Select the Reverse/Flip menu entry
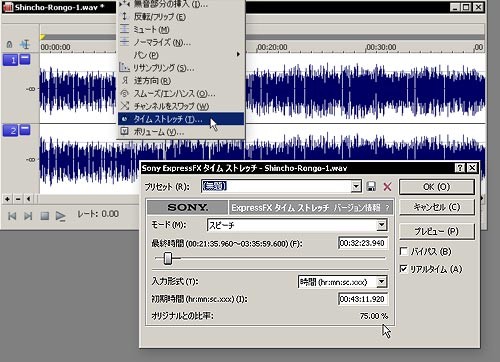The height and width of the screenshot is (362, 500). tap(181, 17)
